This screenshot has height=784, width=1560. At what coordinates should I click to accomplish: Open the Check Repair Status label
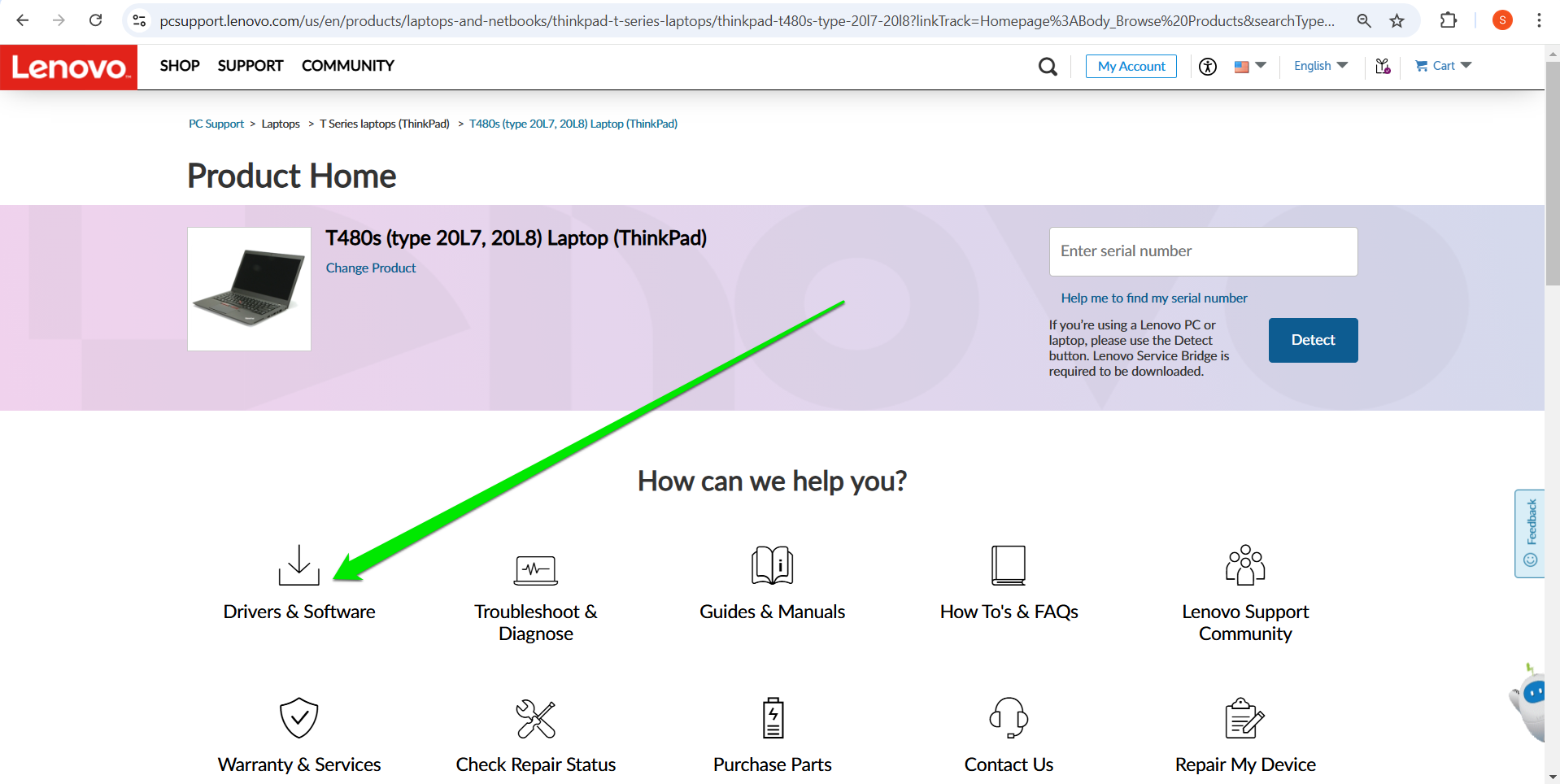click(536, 764)
